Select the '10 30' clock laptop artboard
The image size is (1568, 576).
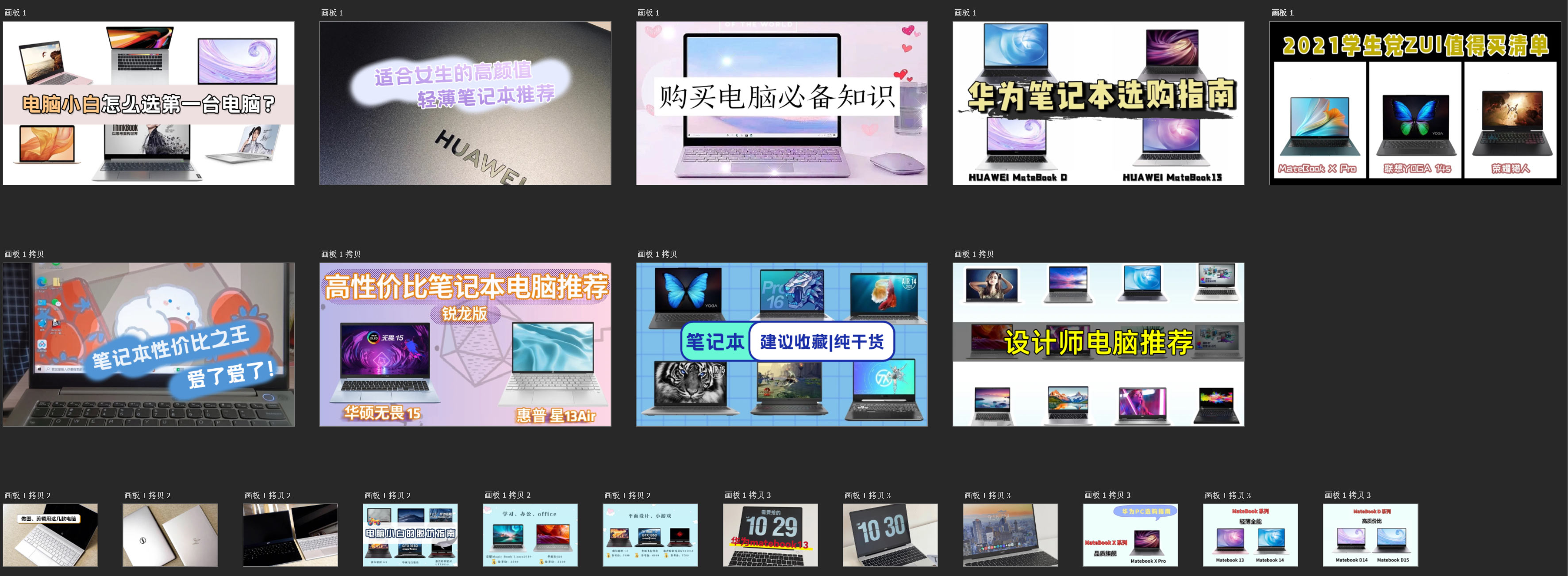(891, 534)
